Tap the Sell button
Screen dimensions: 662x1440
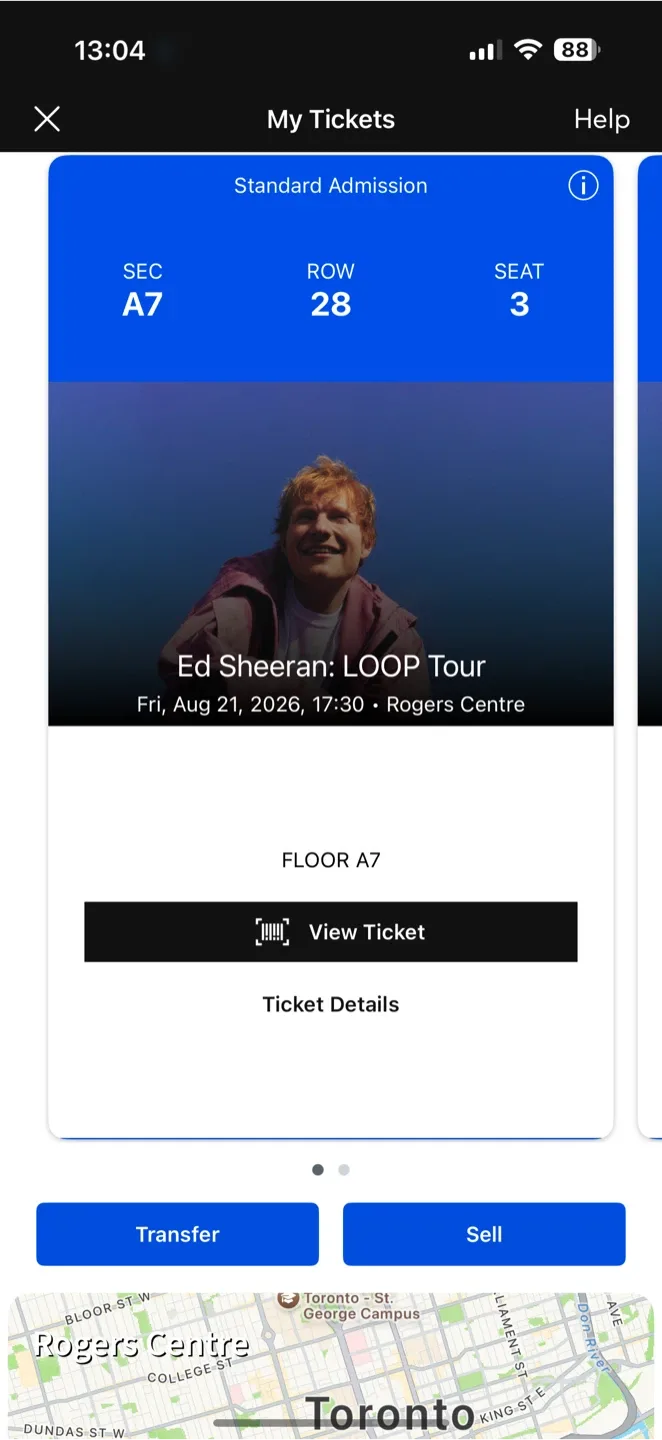pos(484,1234)
